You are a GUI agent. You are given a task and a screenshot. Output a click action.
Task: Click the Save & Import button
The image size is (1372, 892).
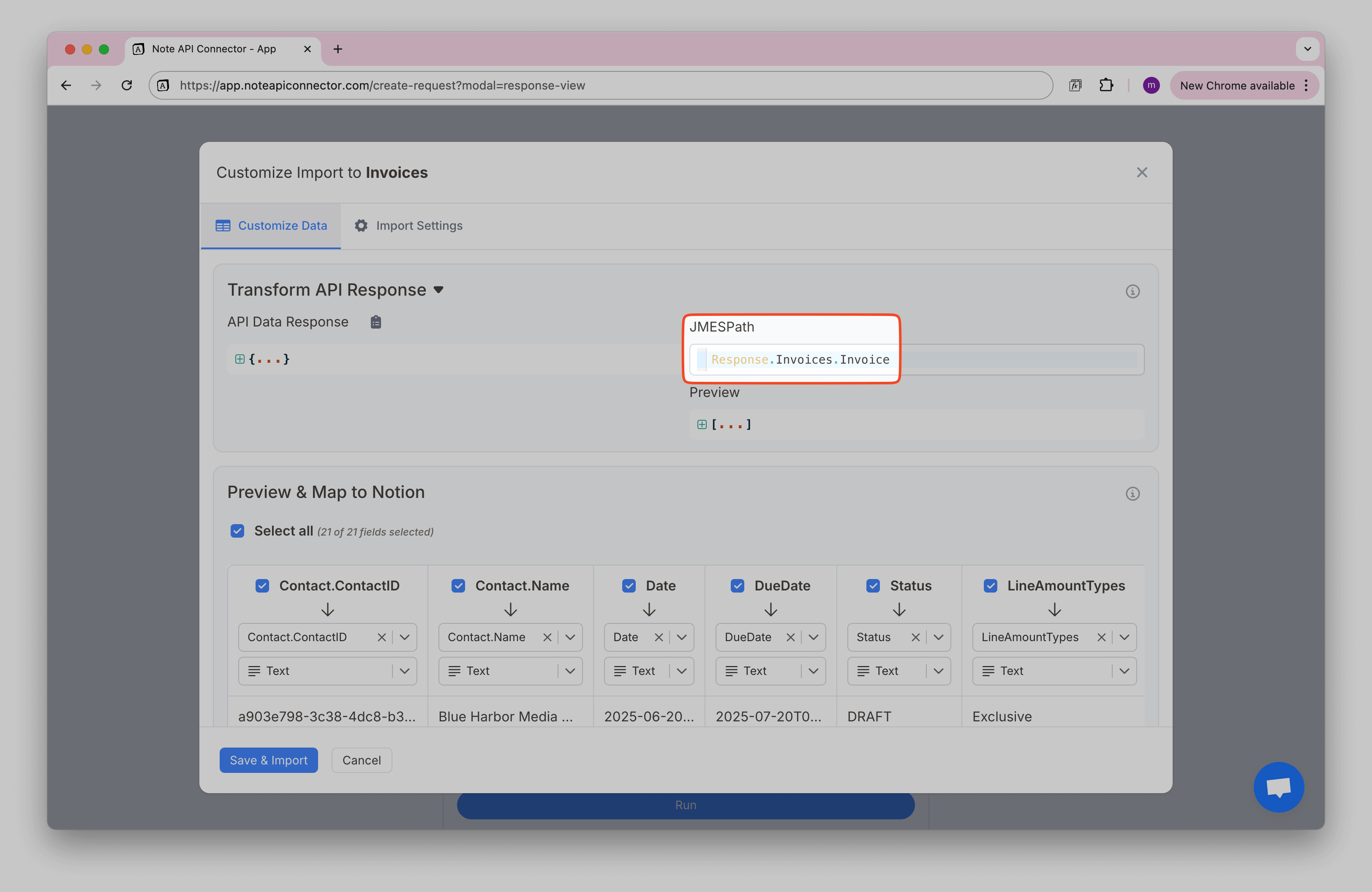tap(269, 761)
